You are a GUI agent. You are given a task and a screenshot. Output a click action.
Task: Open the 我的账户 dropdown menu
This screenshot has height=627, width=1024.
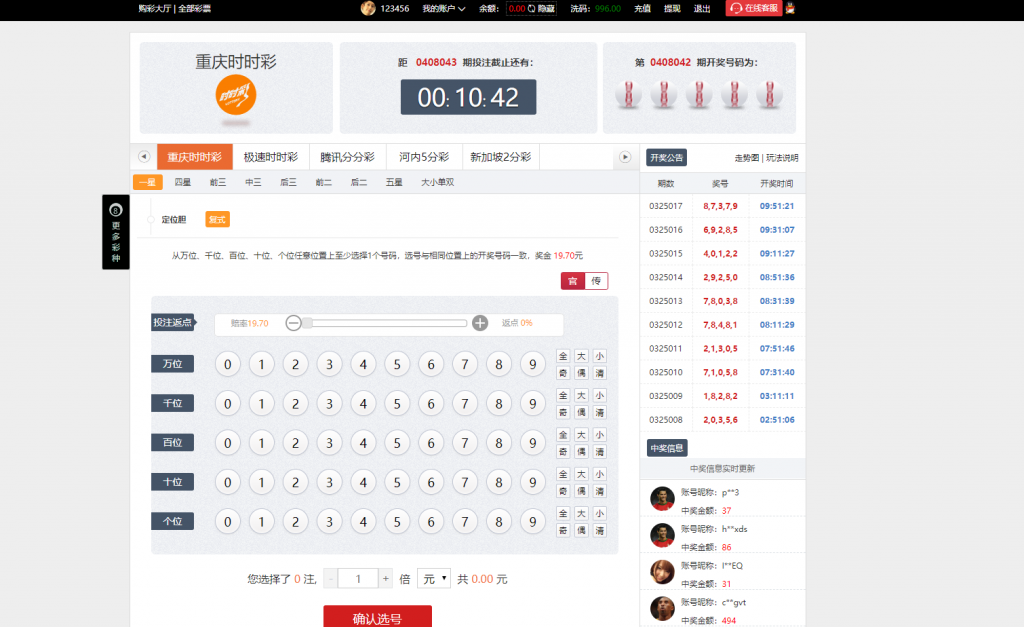tap(445, 8)
